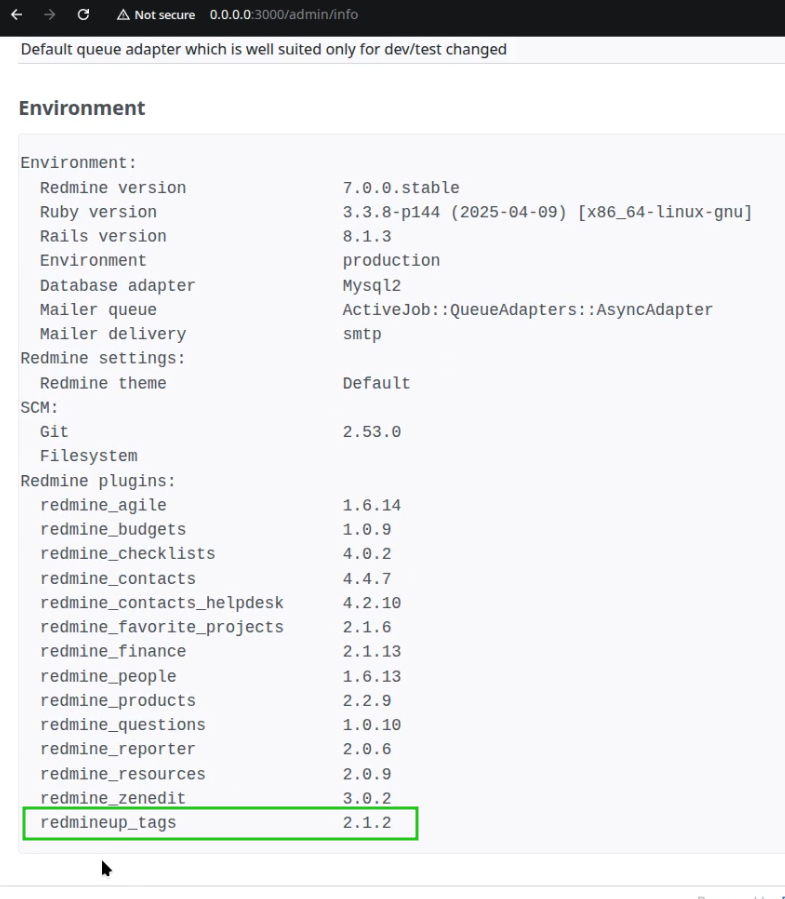Click the redmine_products plugin name
The image size is (785, 899).
tap(118, 701)
